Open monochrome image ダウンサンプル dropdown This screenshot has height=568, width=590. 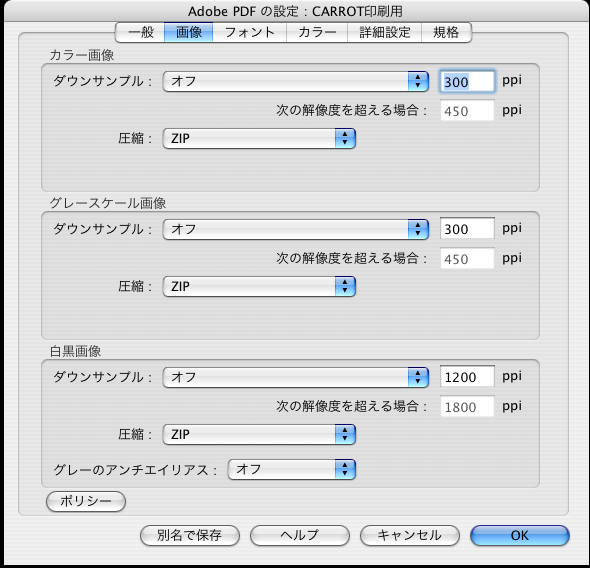(x=296, y=377)
